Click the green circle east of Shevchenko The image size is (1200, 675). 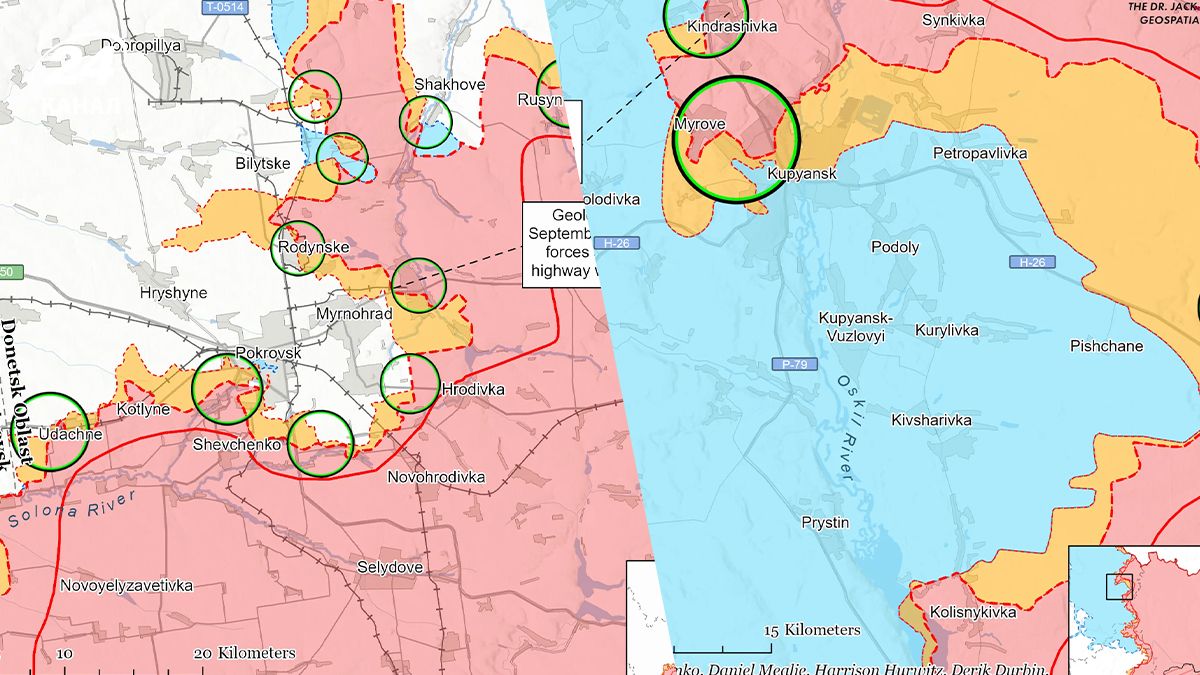pyautogui.click(x=320, y=443)
